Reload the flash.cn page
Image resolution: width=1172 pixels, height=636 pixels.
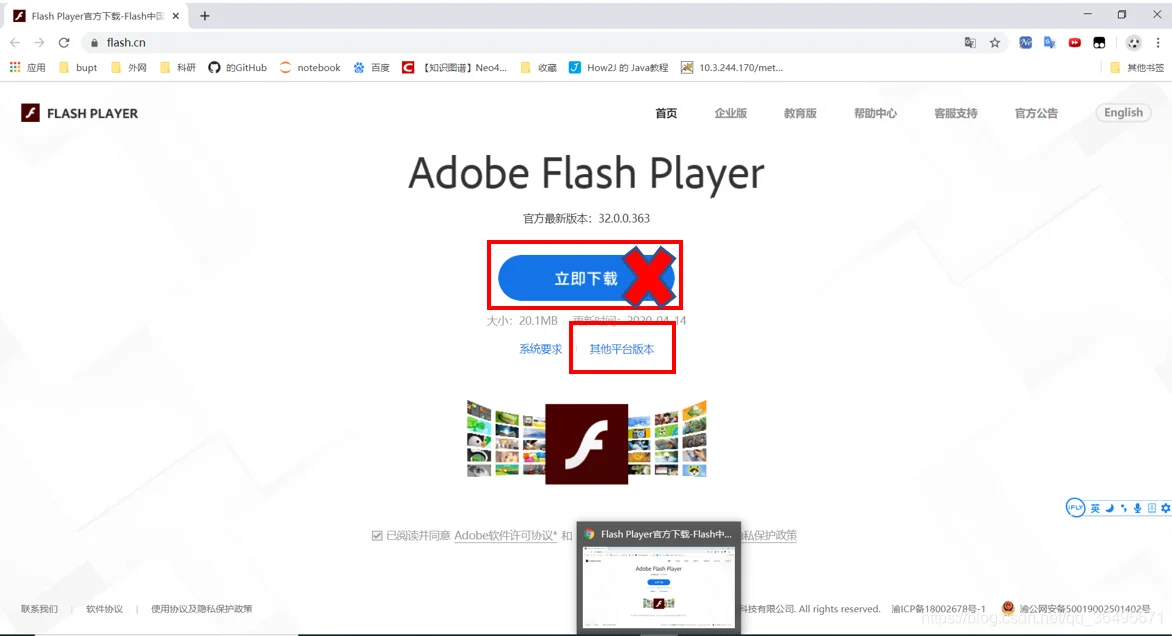pos(64,43)
